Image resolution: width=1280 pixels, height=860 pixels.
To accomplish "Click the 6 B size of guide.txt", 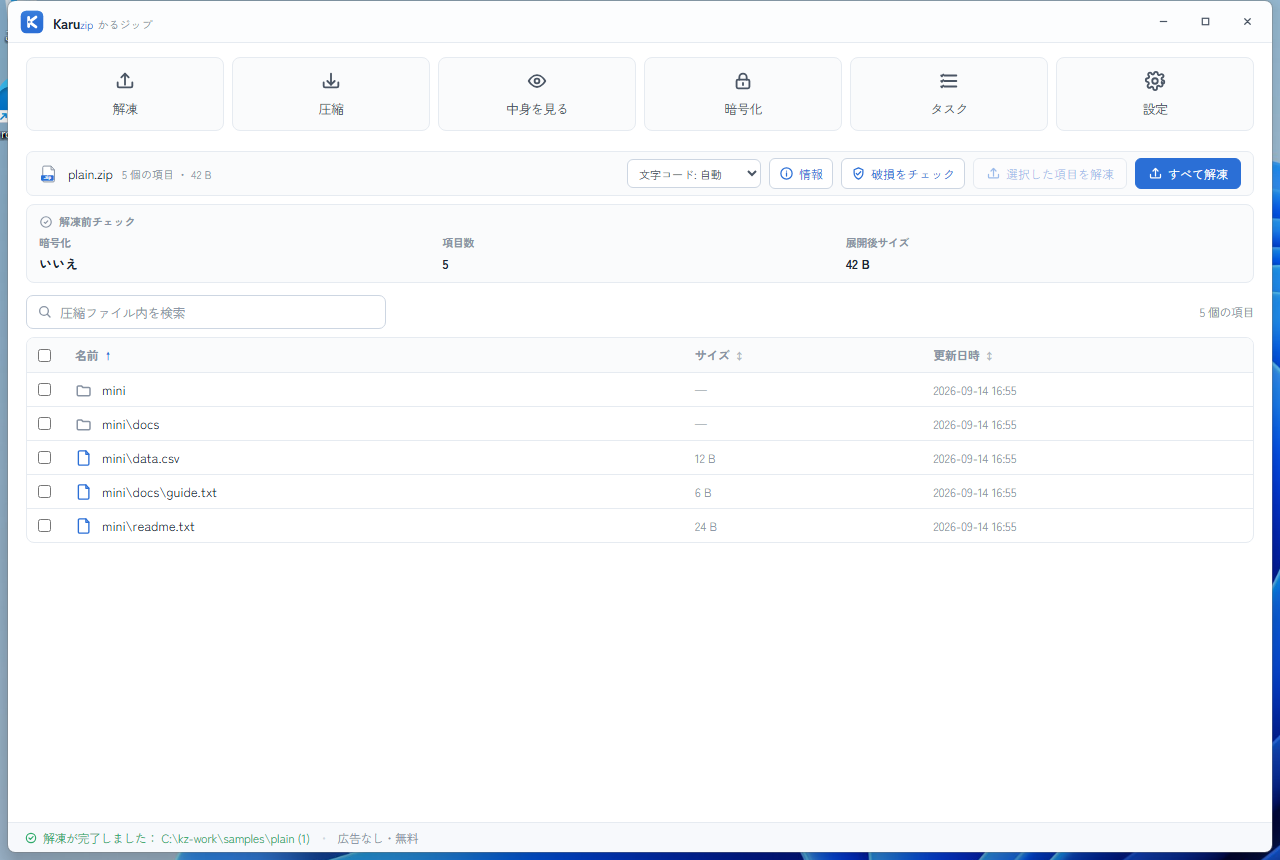I will (703, 493).
